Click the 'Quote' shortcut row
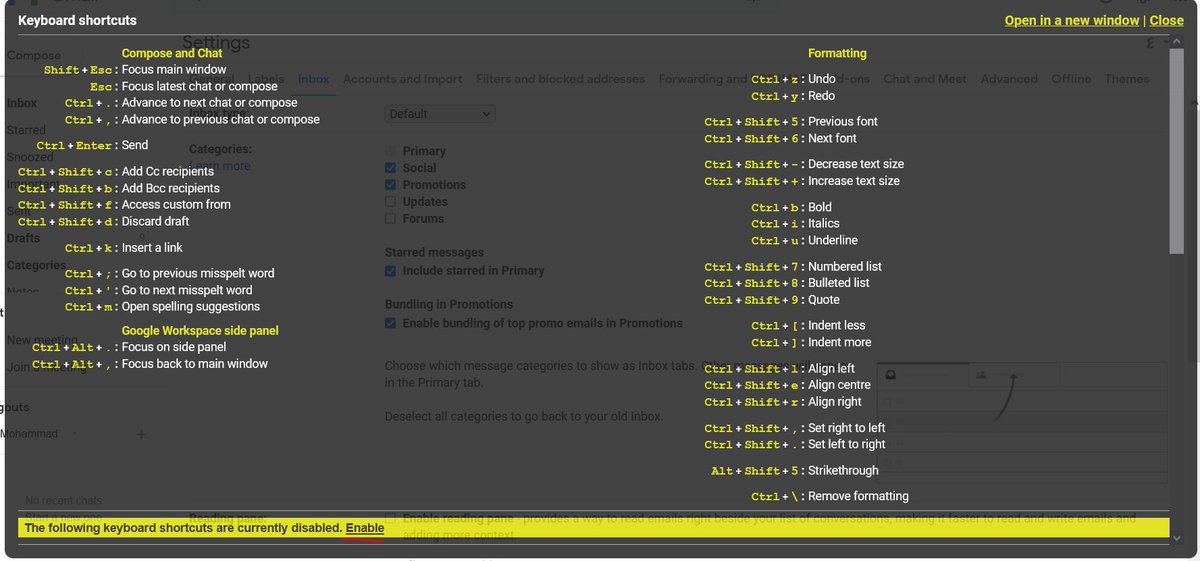Viewport: 1200px width, 561px height. click(x=772, y=300)
